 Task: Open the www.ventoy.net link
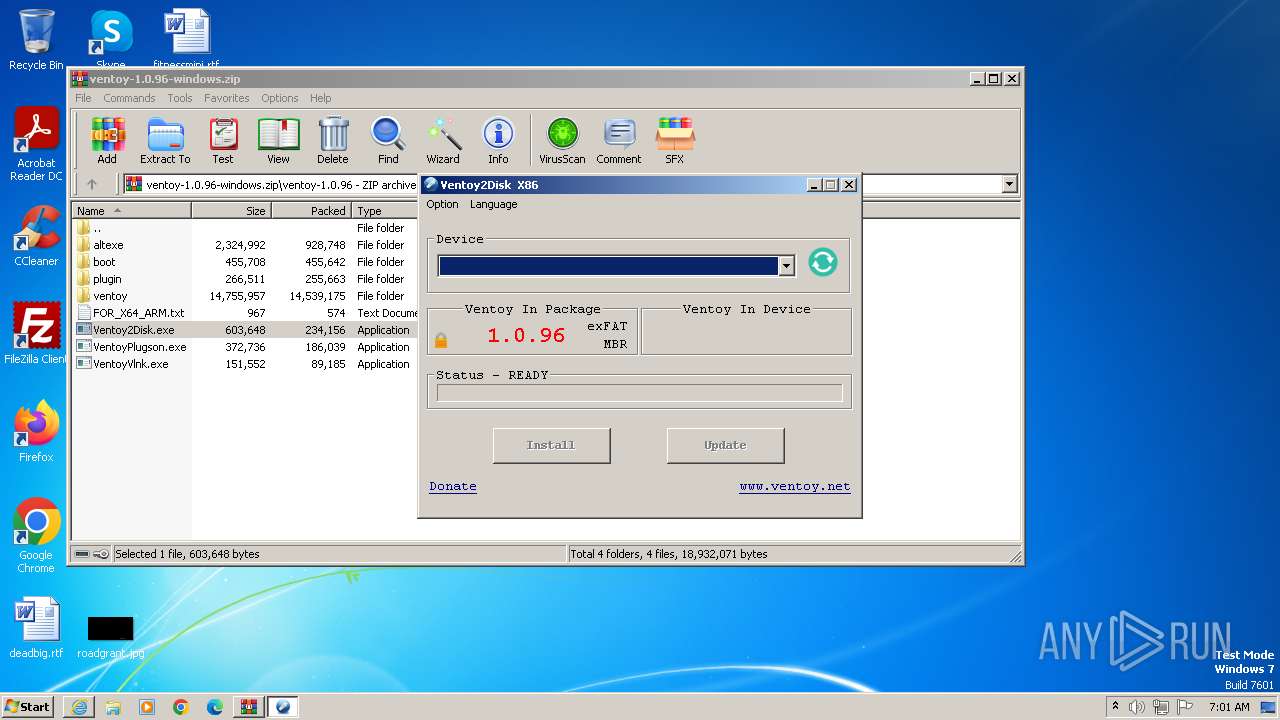(x=795, y=486)
